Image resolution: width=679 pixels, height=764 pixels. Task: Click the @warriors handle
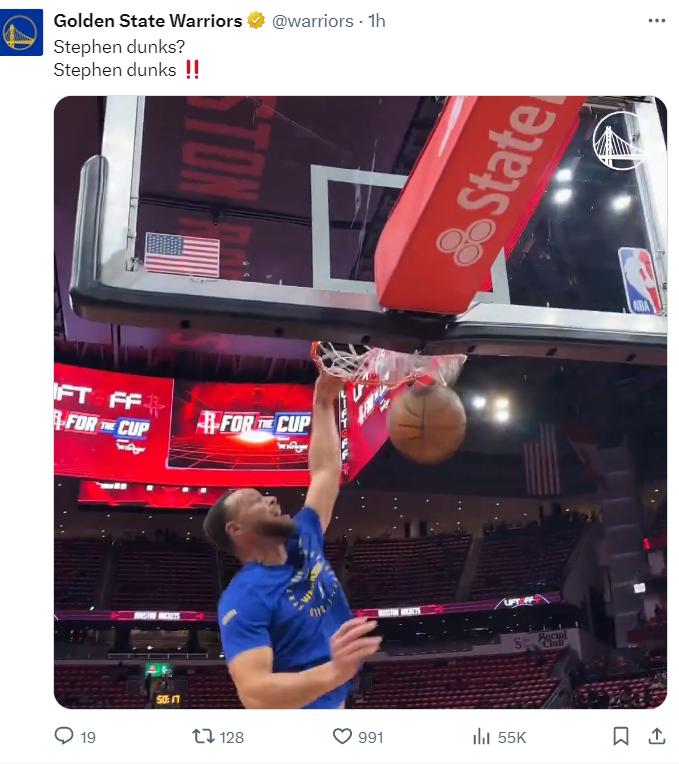pyautogui.click(x=313, y=21)
